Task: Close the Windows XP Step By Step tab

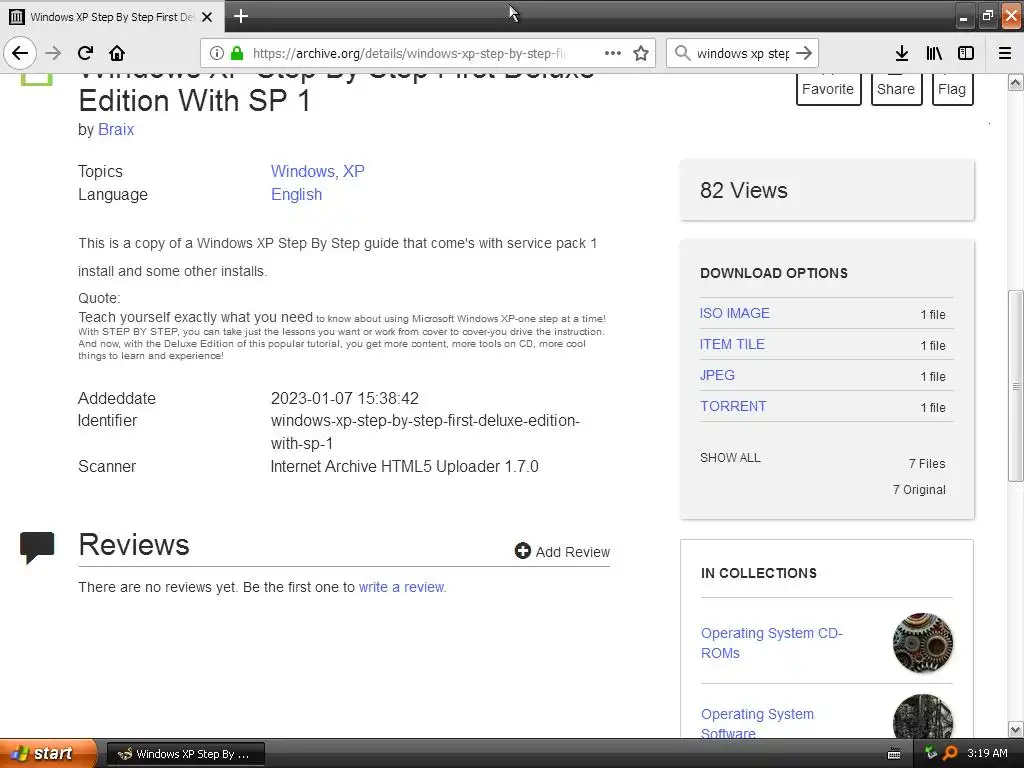Action: click(207, 17)
